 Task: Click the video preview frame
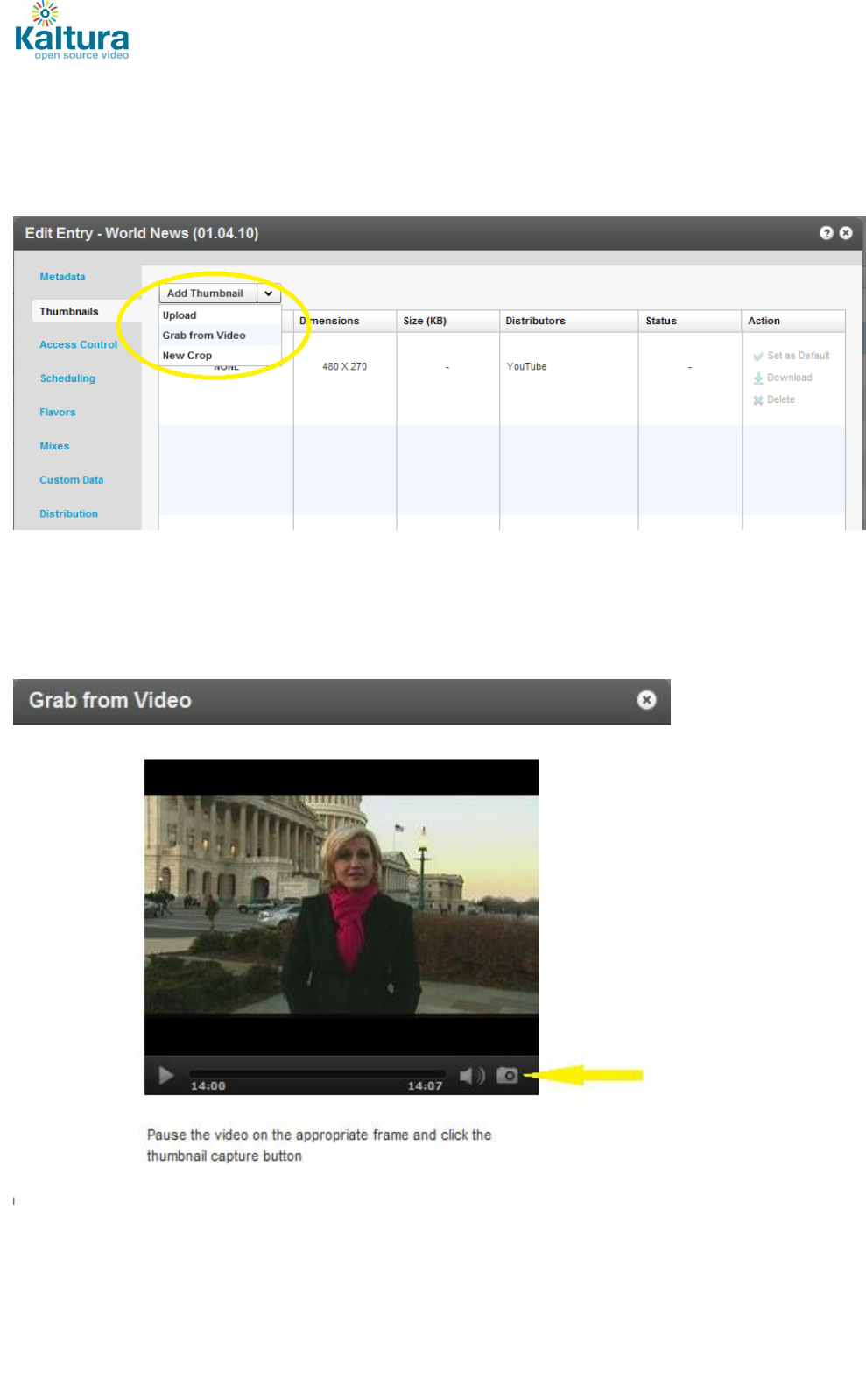[341, 905]
